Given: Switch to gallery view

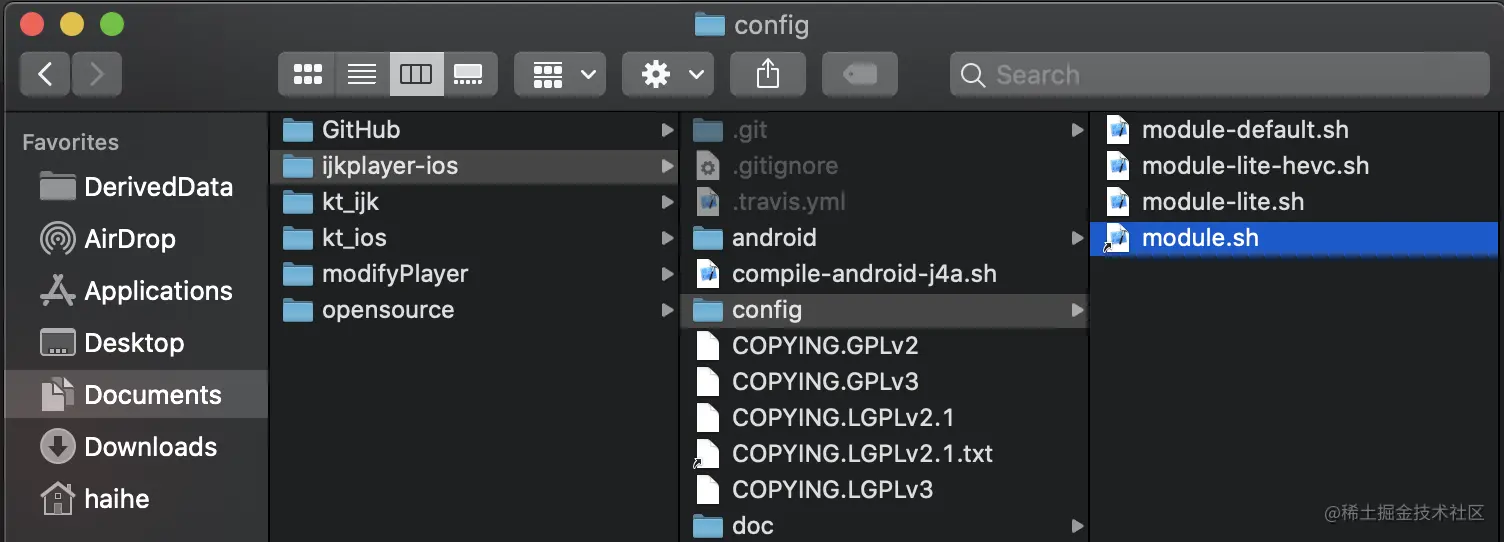Looking at the screenshot, I should 469,75.
